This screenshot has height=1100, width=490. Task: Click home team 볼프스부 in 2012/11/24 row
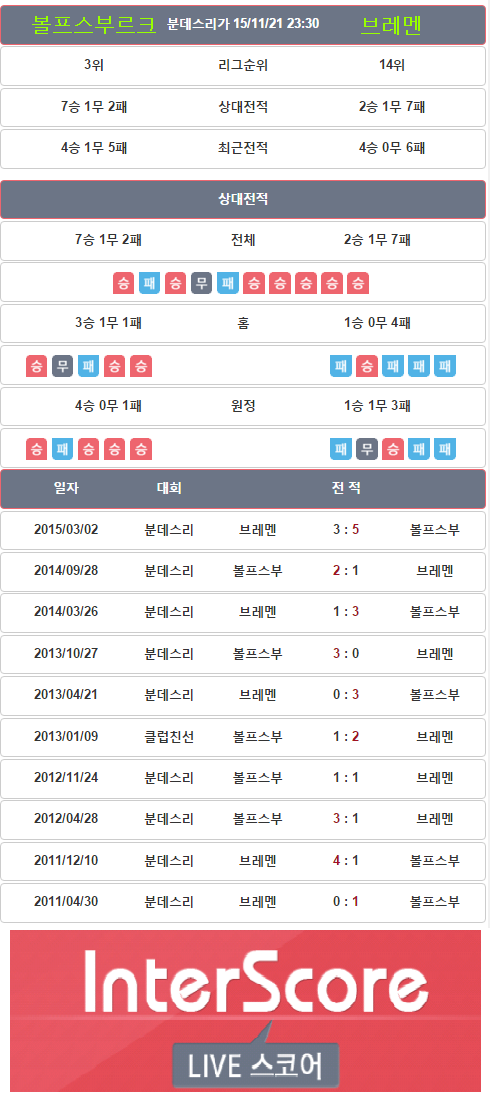click(x=258, y=778)
